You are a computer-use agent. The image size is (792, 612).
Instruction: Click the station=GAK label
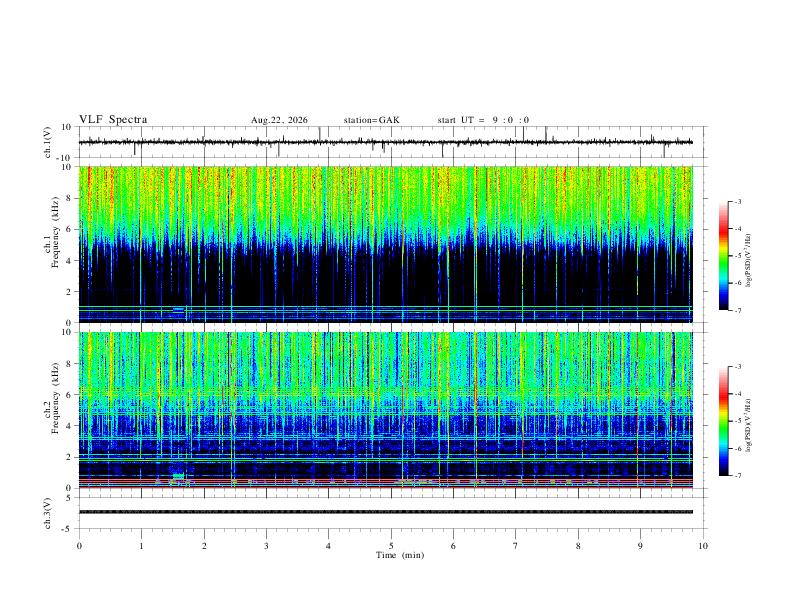372,120
